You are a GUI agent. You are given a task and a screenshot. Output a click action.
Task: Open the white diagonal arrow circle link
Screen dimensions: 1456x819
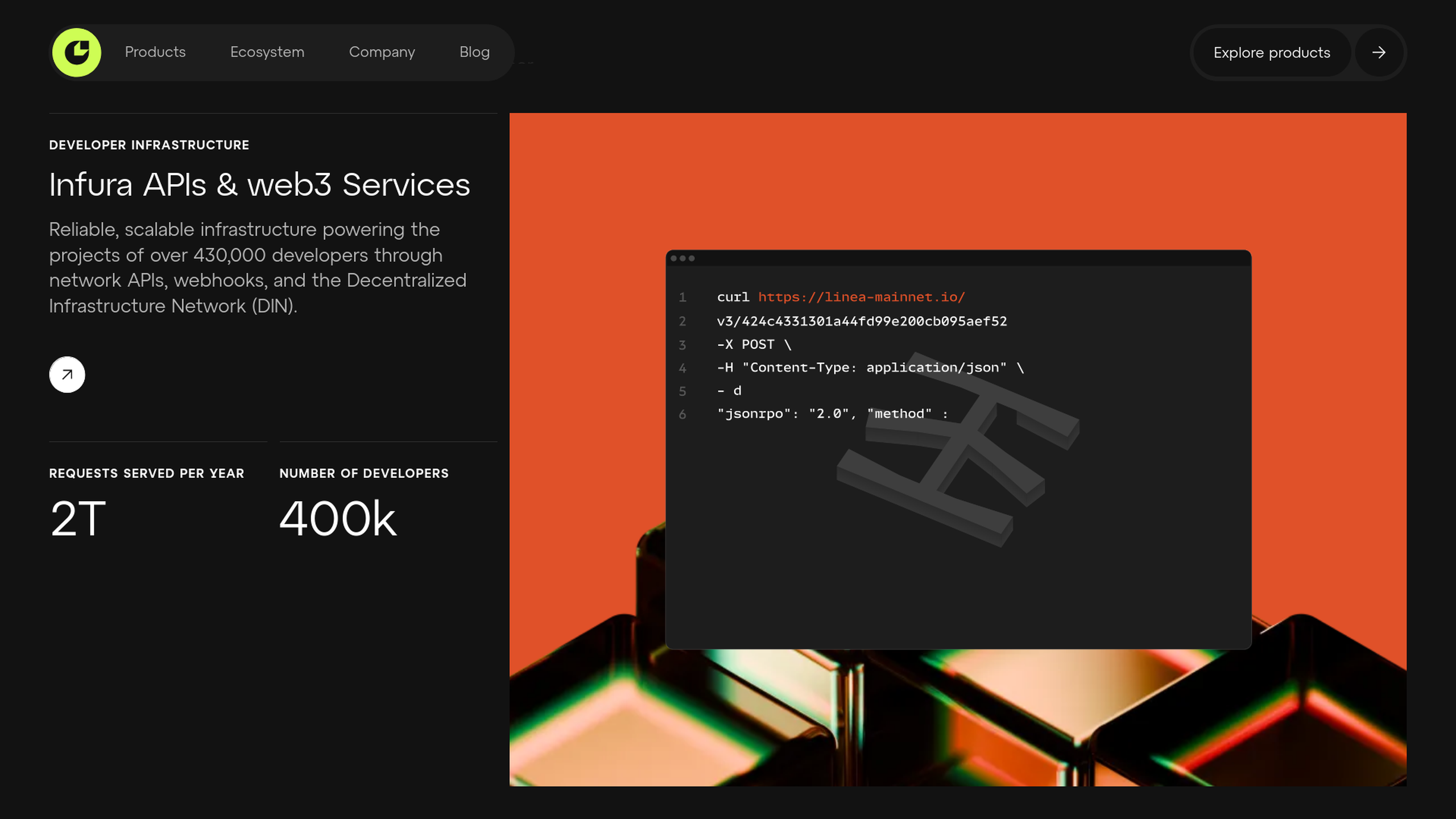tap(67, 375)
